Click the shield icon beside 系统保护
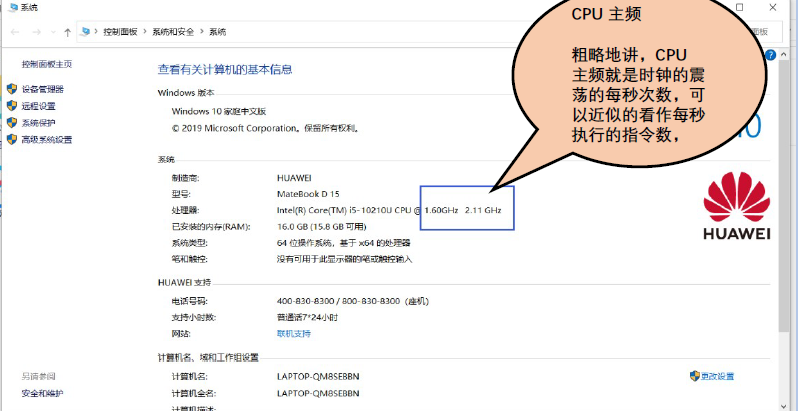The width and height of the screenshot is (798, 411). tap(12, 123)
